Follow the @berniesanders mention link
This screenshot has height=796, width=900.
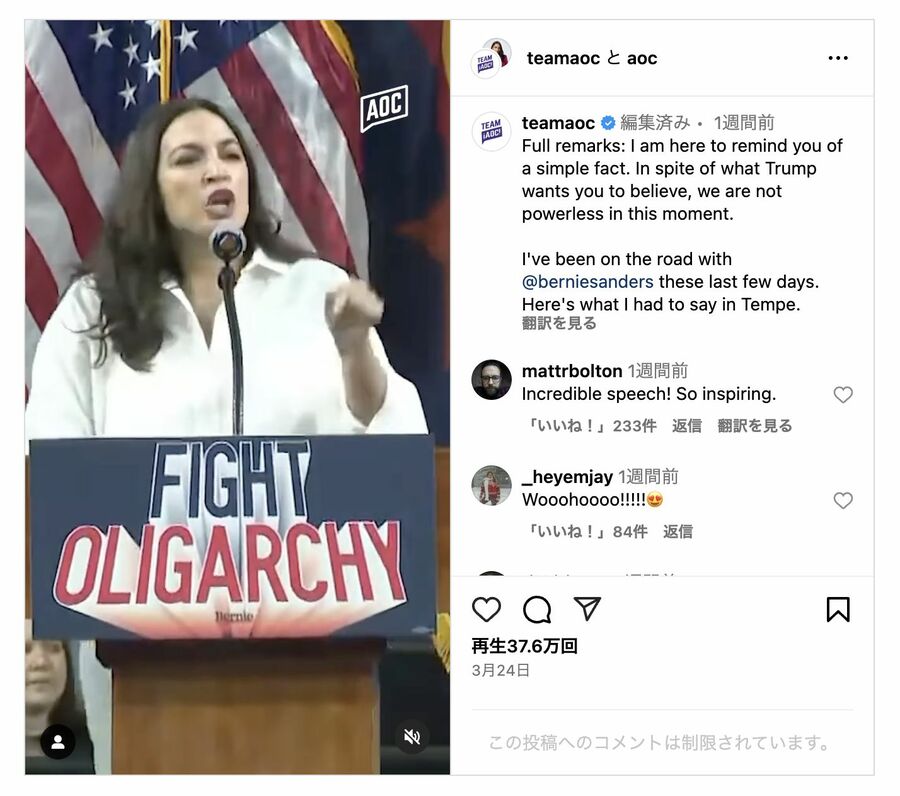(587, 282)
